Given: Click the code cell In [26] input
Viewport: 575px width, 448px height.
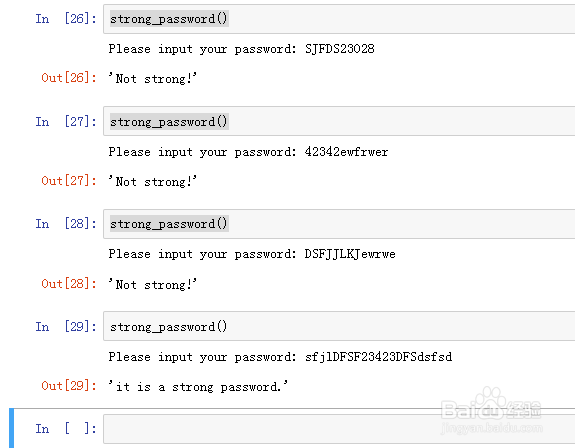Looking at the screenshot, I should (x=339, y=19).
